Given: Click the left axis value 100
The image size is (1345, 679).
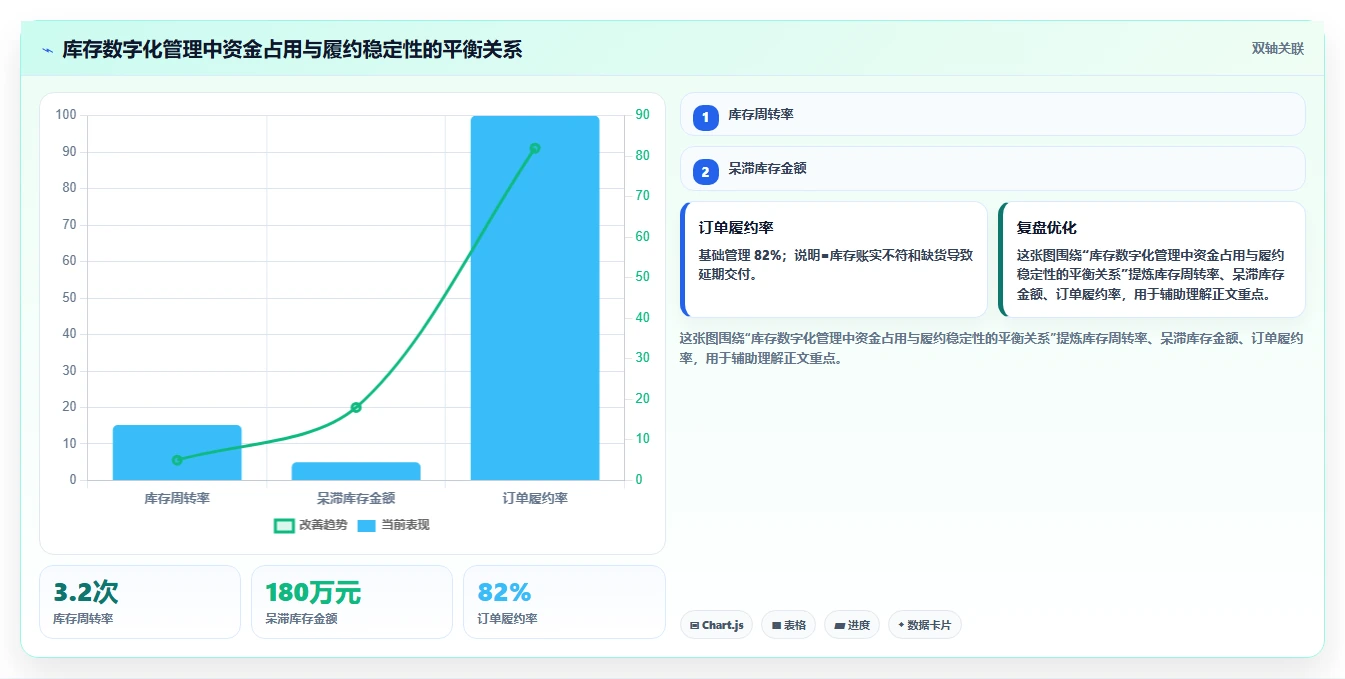Looking at the screenshot, I should (x=66, y=115).
